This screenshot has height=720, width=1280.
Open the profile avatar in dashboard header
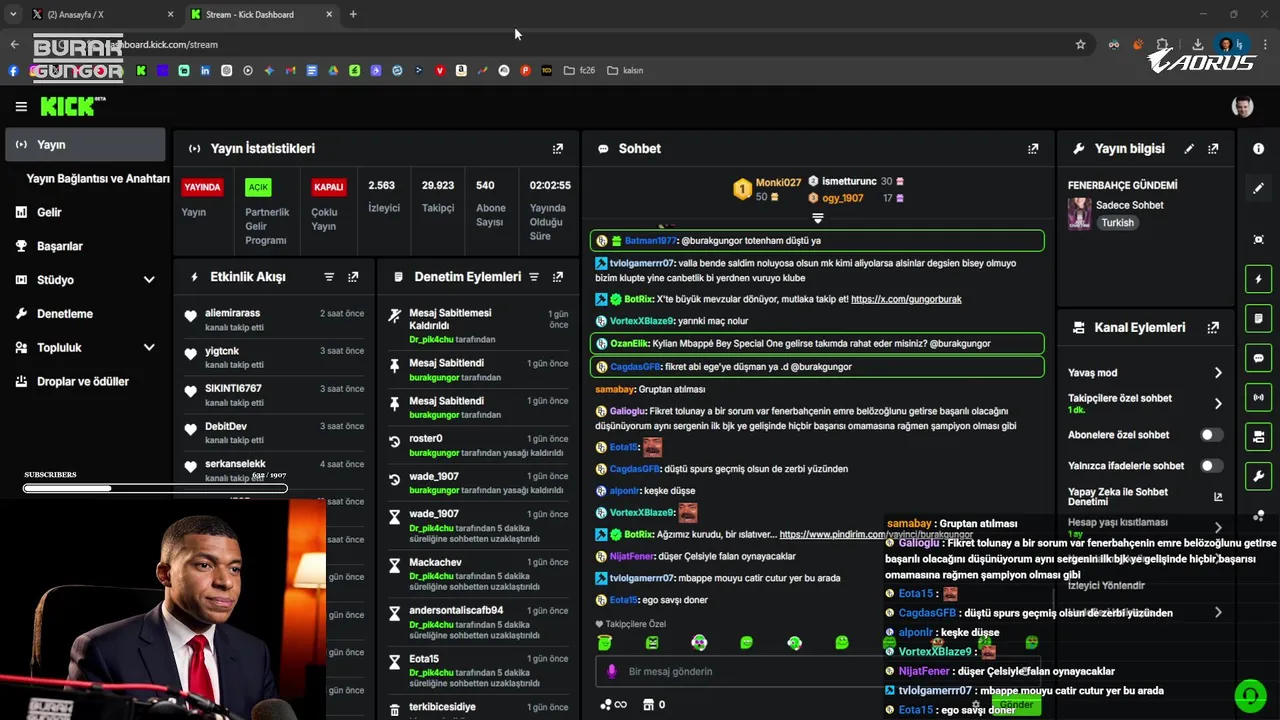click(1242, 107)
